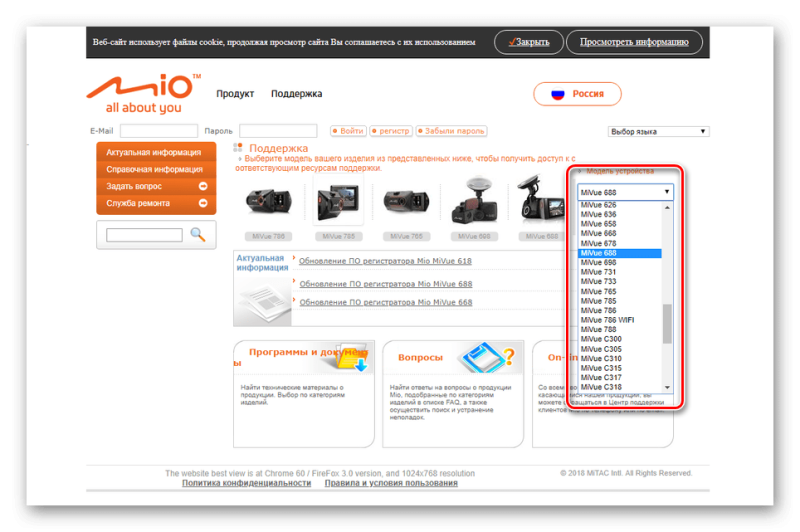800x532 pixels.
Task: Click down arrow of model list scrollbar
Action: 667,388
